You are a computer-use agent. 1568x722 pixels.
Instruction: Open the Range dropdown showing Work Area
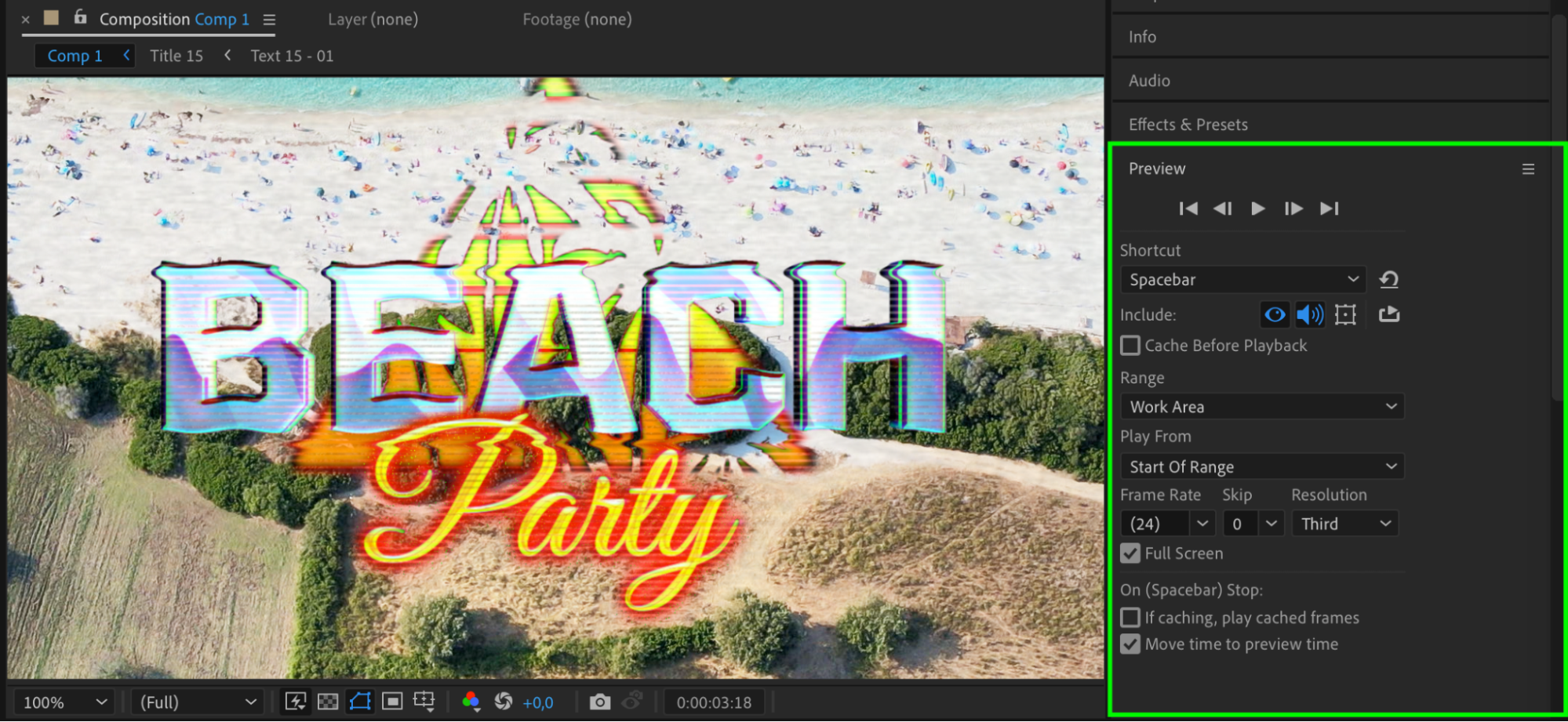(x=1261, y=407)
